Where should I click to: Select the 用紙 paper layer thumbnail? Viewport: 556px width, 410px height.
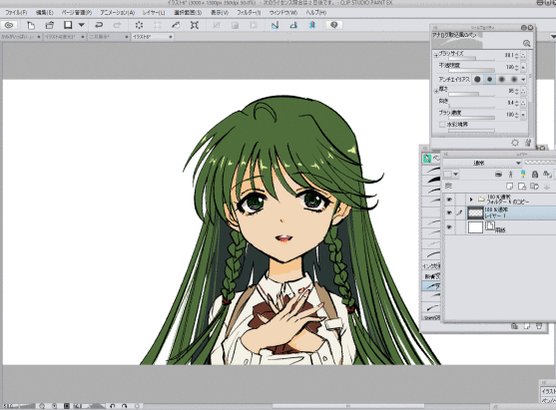point(476,227)
